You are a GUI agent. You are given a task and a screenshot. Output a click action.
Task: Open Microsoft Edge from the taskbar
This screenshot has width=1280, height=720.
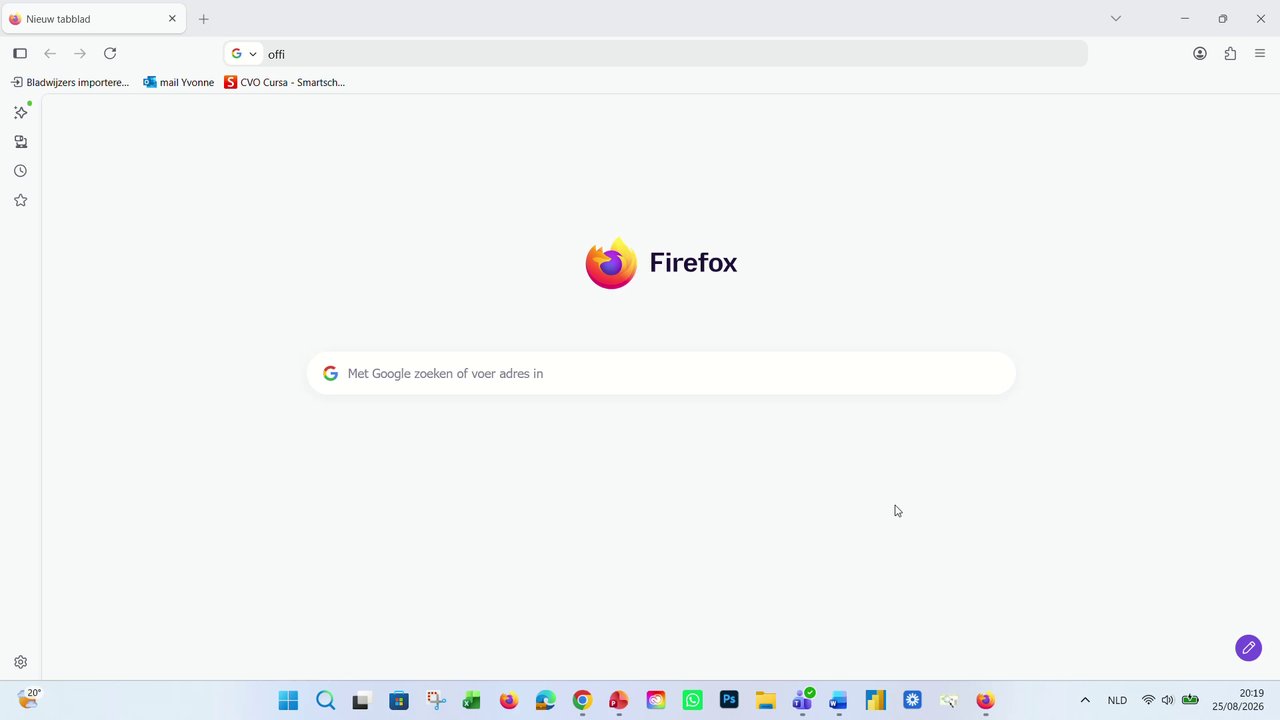coord(545,700)
